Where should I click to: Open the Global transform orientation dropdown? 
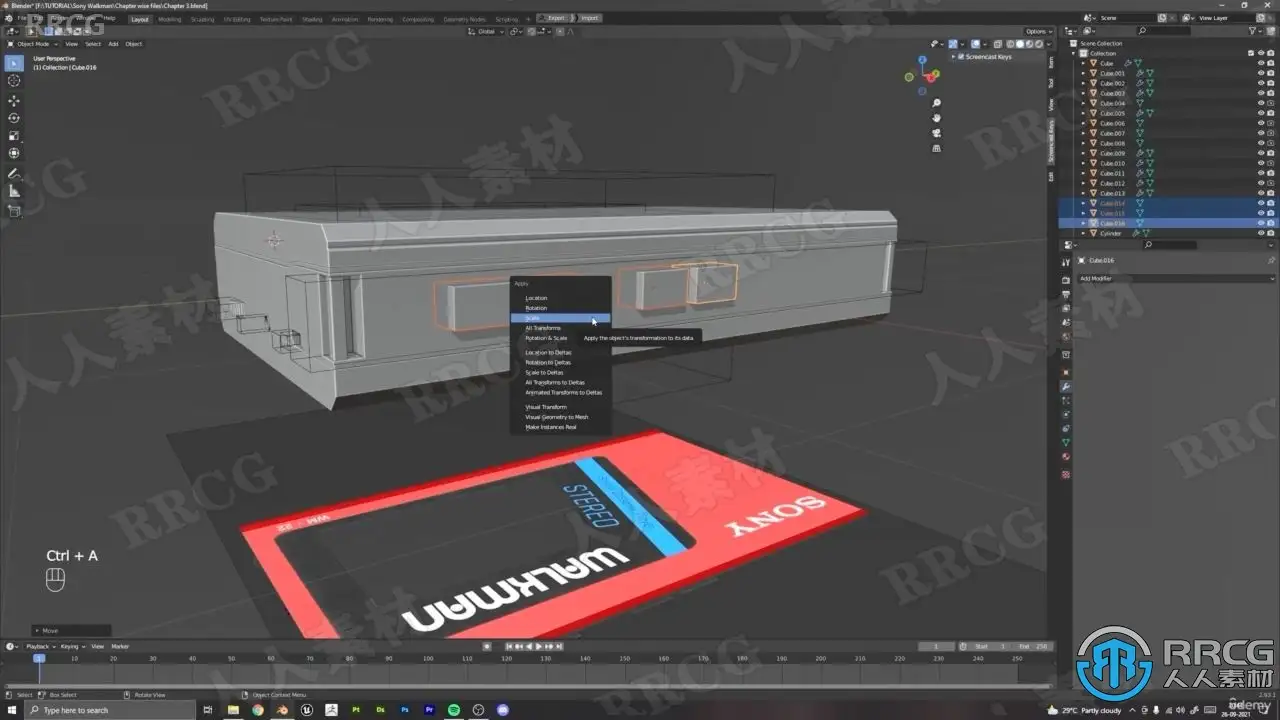[487, 31]
